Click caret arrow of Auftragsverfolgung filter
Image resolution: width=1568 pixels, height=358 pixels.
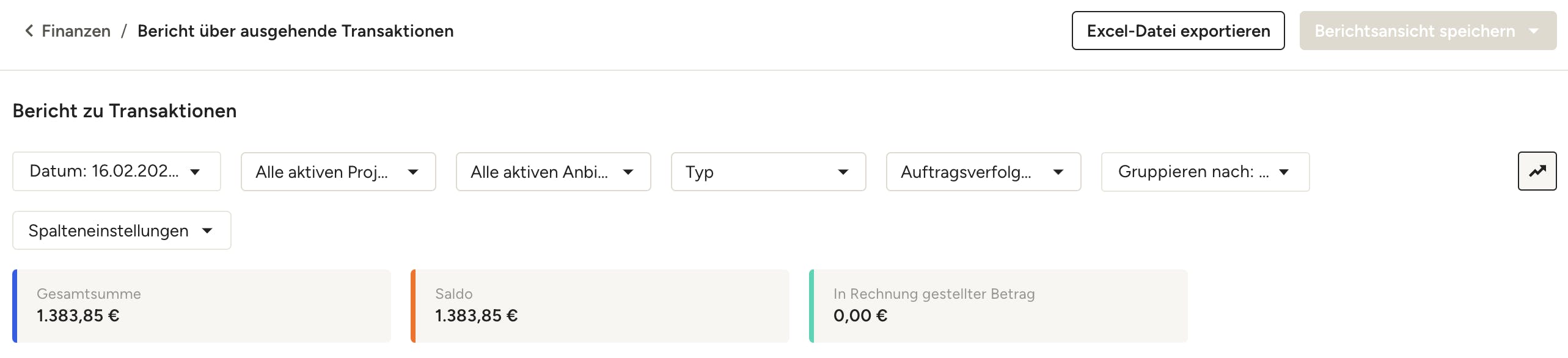pos(1058,172)
